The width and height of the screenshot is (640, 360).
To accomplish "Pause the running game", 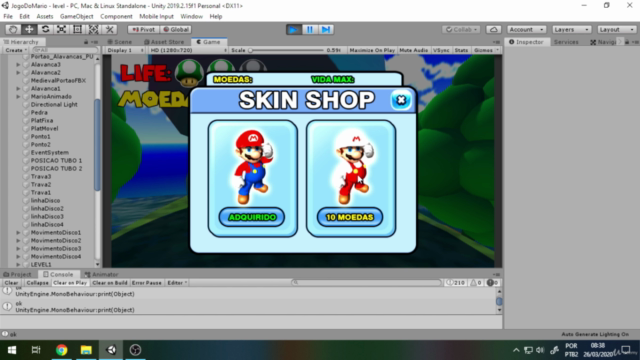I will click(309, 29).
